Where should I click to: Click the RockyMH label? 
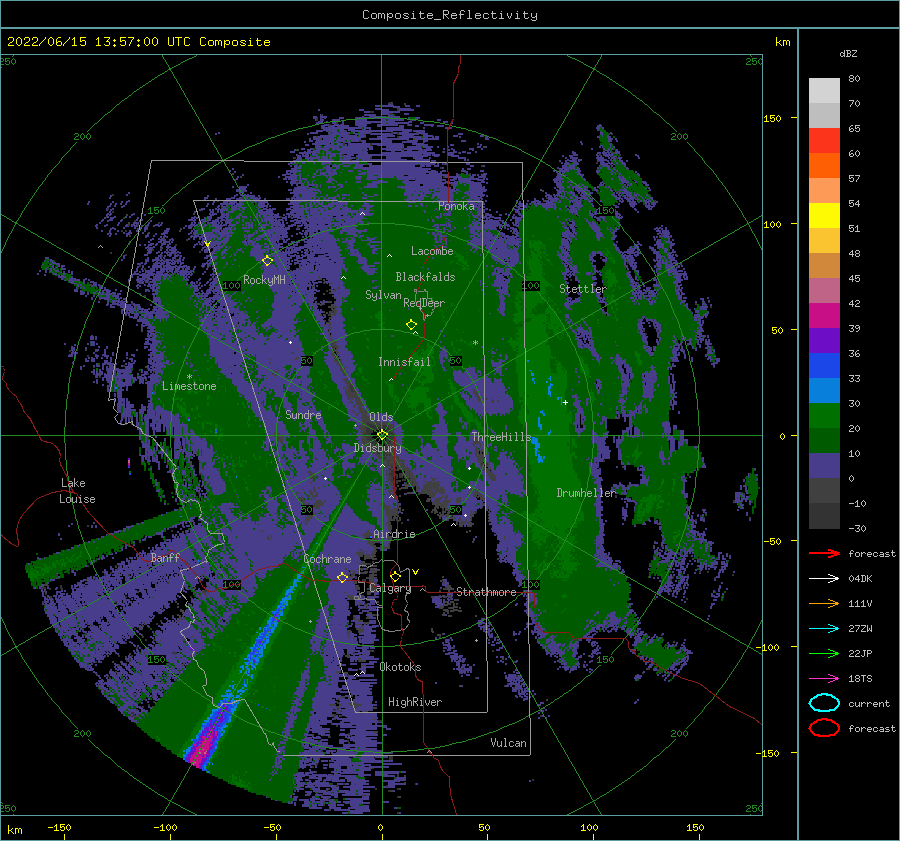pos(264,280)
